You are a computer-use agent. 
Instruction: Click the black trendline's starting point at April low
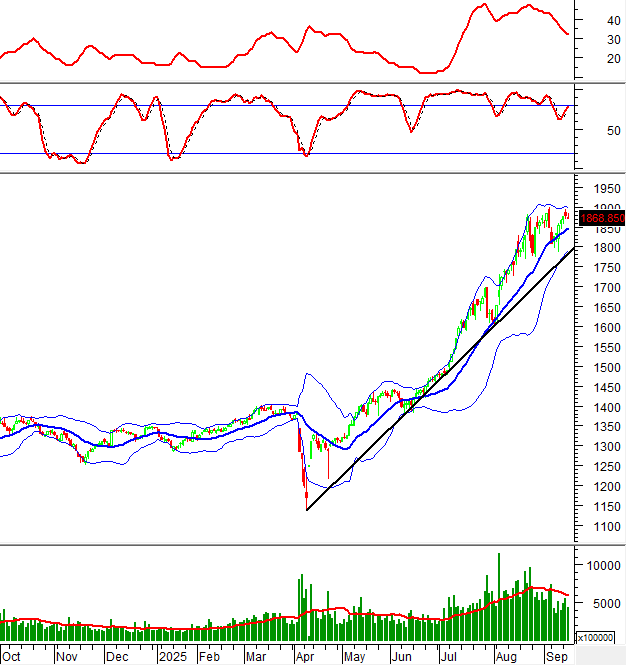[x=307, y=510]
